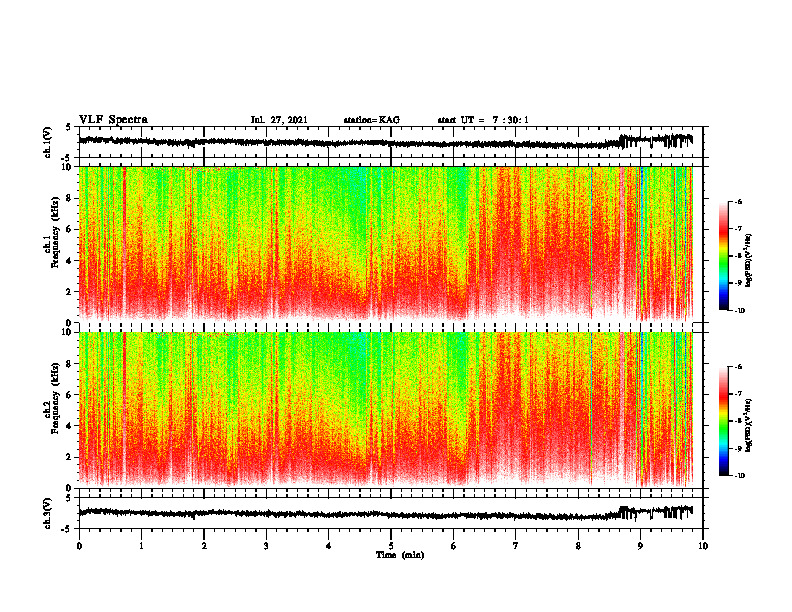Click inside the ch.2 spectrogram panel

391,410
